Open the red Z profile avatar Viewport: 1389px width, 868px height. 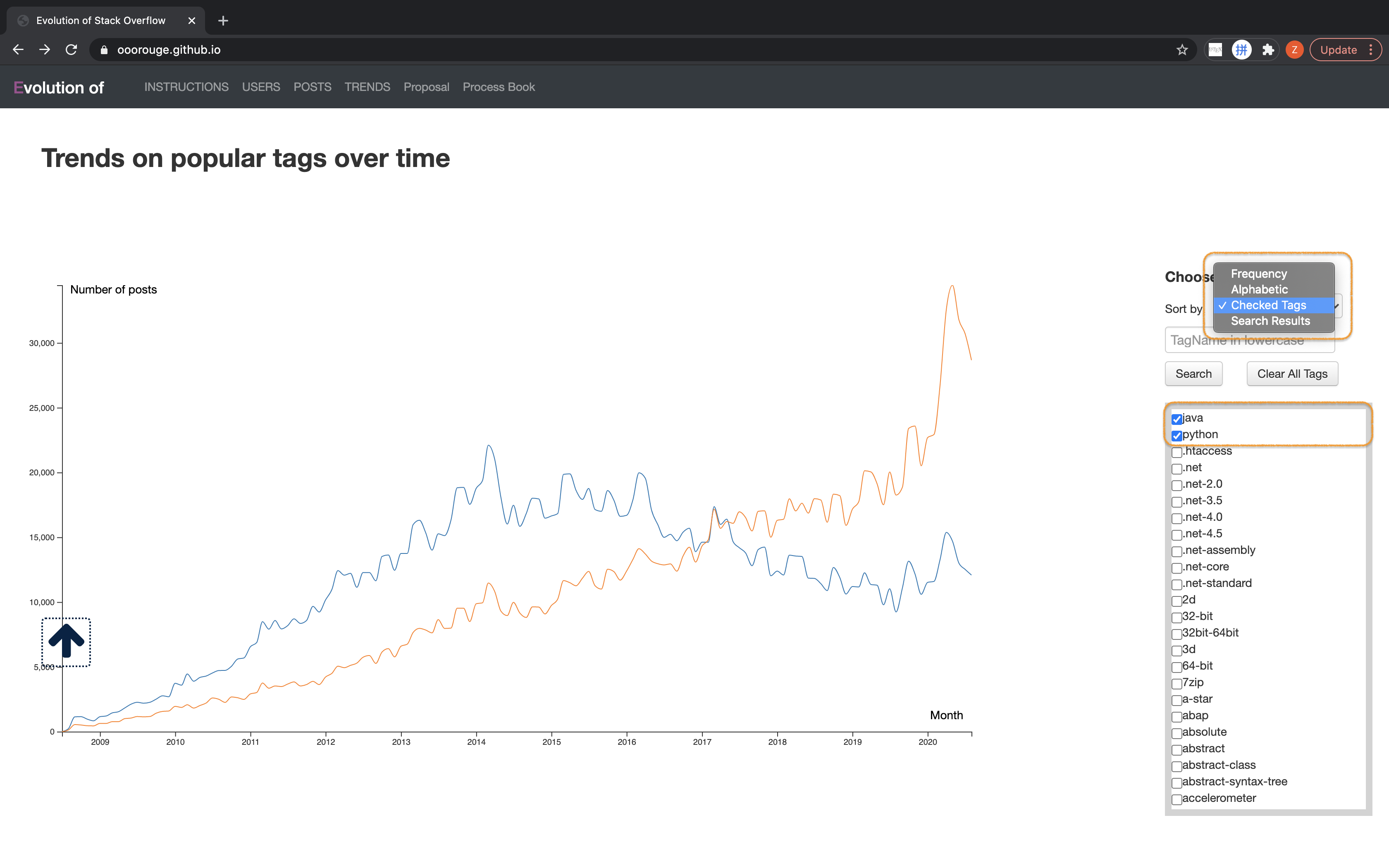click(x=1294, y=50)
